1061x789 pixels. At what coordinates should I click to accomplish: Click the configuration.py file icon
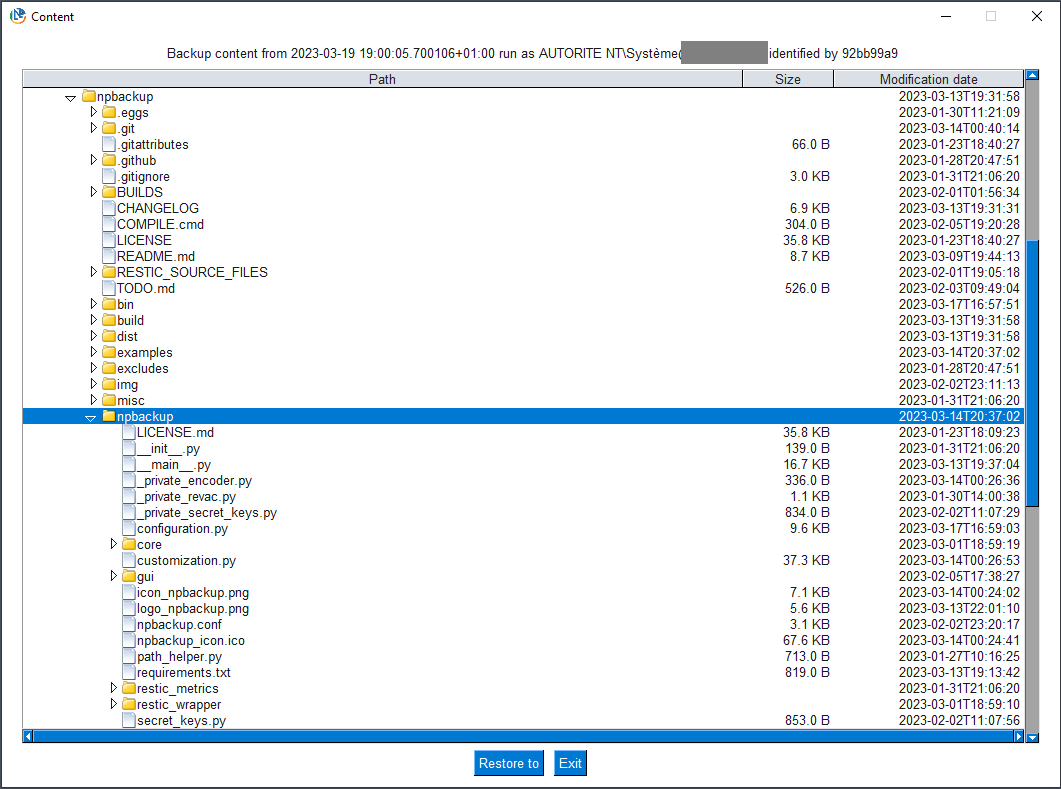[129, 528]
